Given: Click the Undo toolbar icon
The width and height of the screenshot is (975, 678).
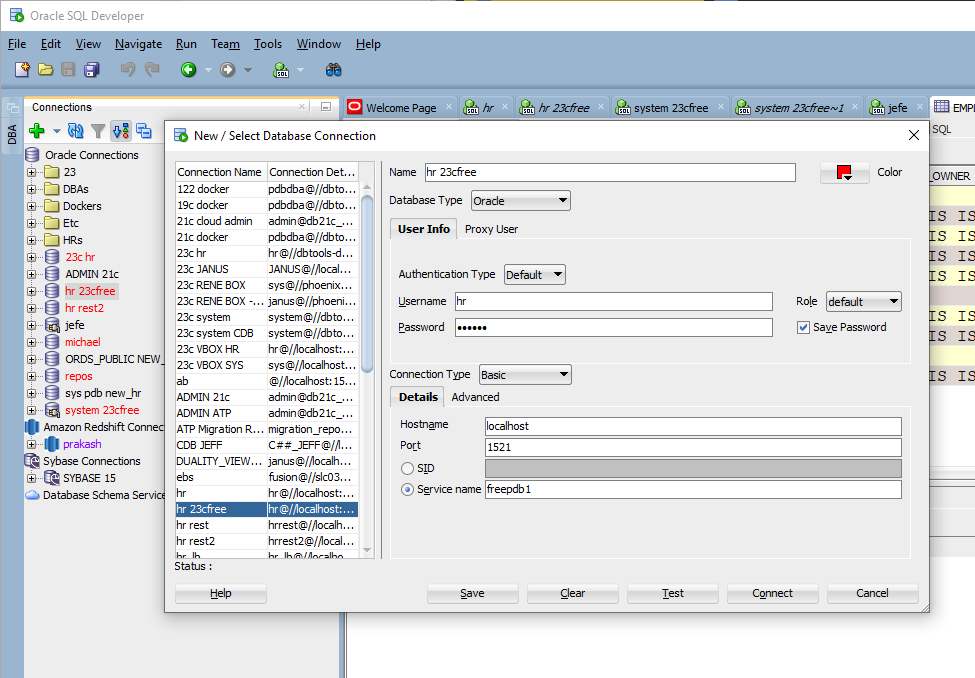Looking at the screenshot, I should point(128,69).
